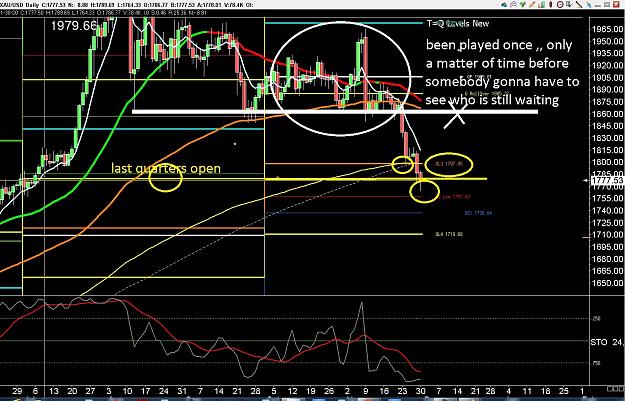Screen dimensions: 625x401
Task: Click date label 25 on the time axis
Action: click(x=564, y=391)
